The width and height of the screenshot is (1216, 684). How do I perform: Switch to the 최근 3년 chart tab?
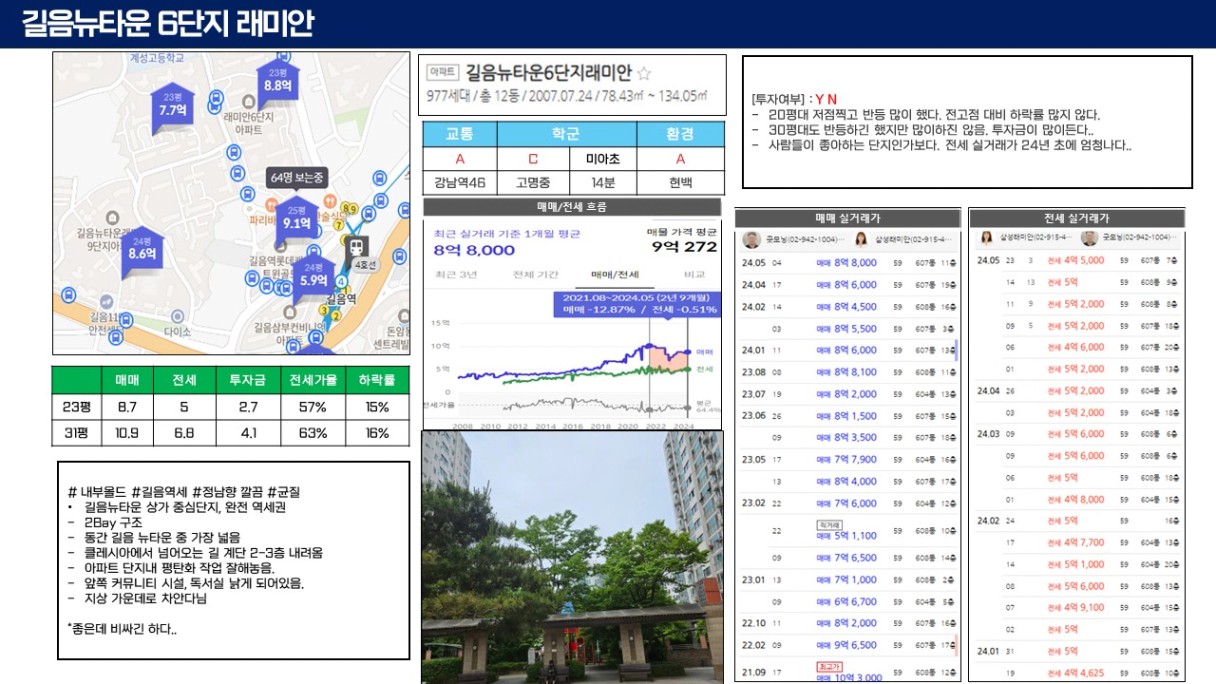point(455,274)
